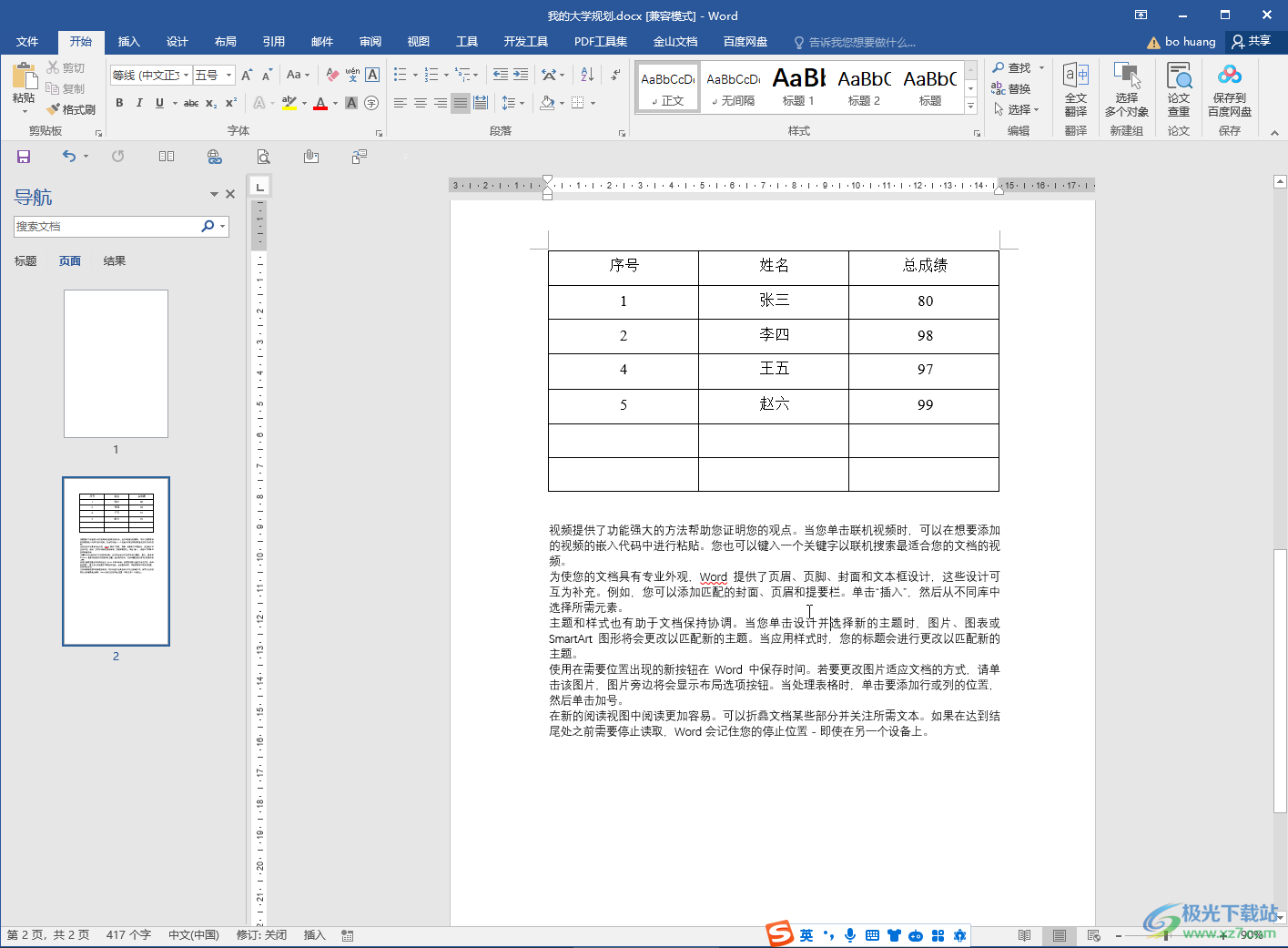Click the shading paint bucket button
This screenshot has height=948, width=1288.
pyautogui.click(x=547, y=103)
